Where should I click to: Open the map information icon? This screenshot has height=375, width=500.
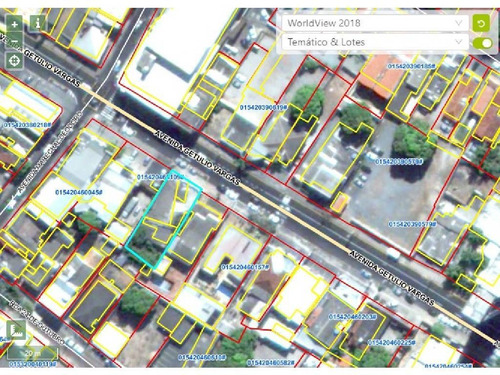[38, 23]
